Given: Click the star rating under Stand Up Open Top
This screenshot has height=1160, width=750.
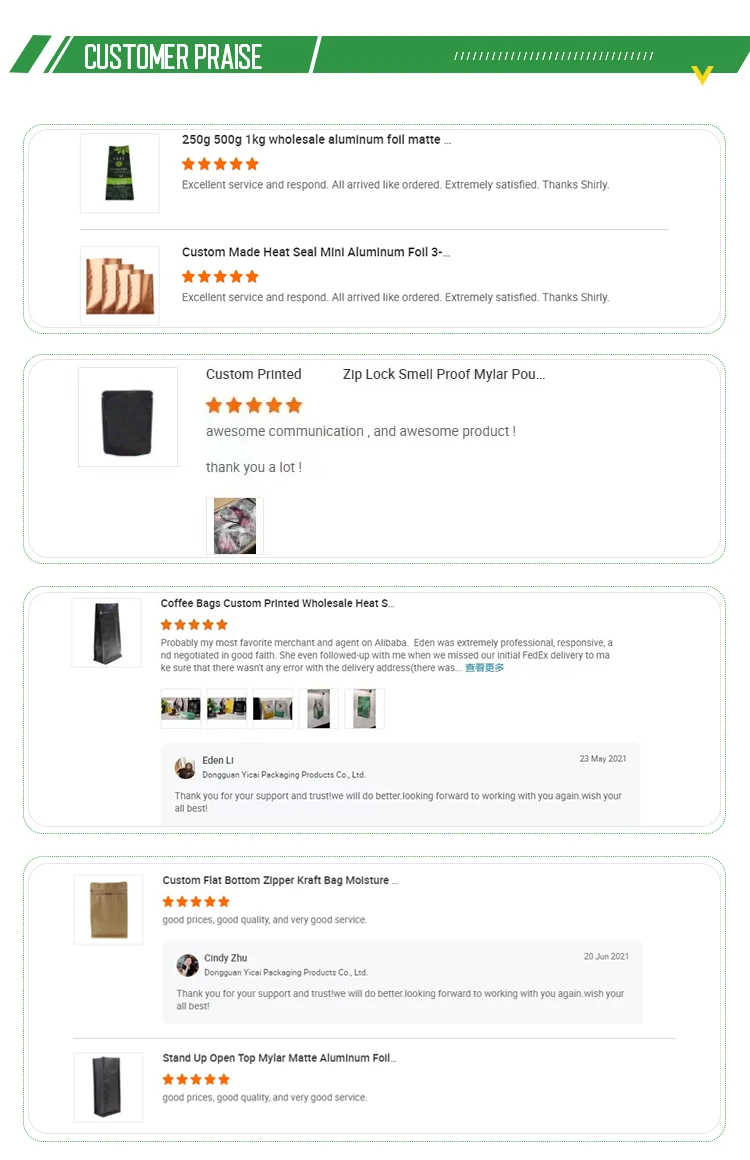Looking at the screenshot, I should (x=196, y=1079).
